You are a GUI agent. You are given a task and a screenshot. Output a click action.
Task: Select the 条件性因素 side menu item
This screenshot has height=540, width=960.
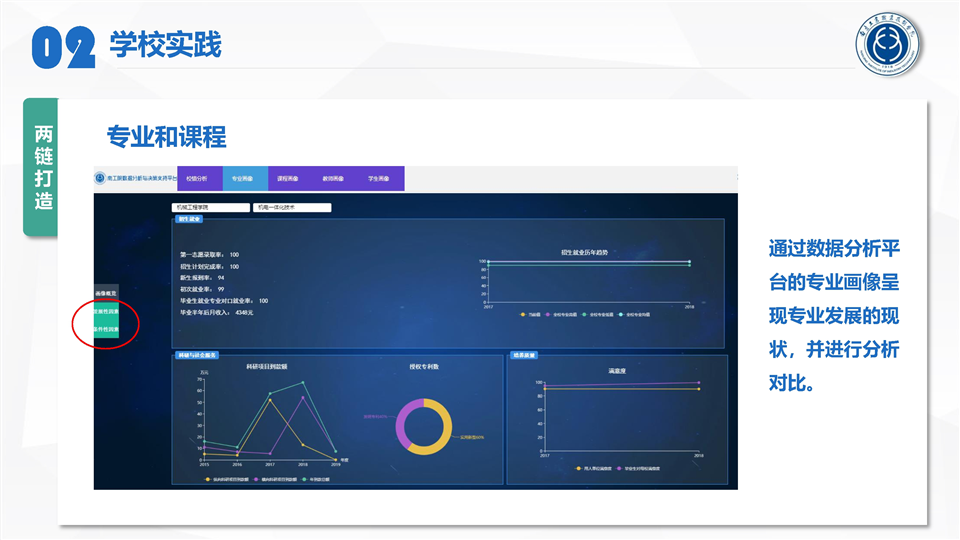click(106, 329)
